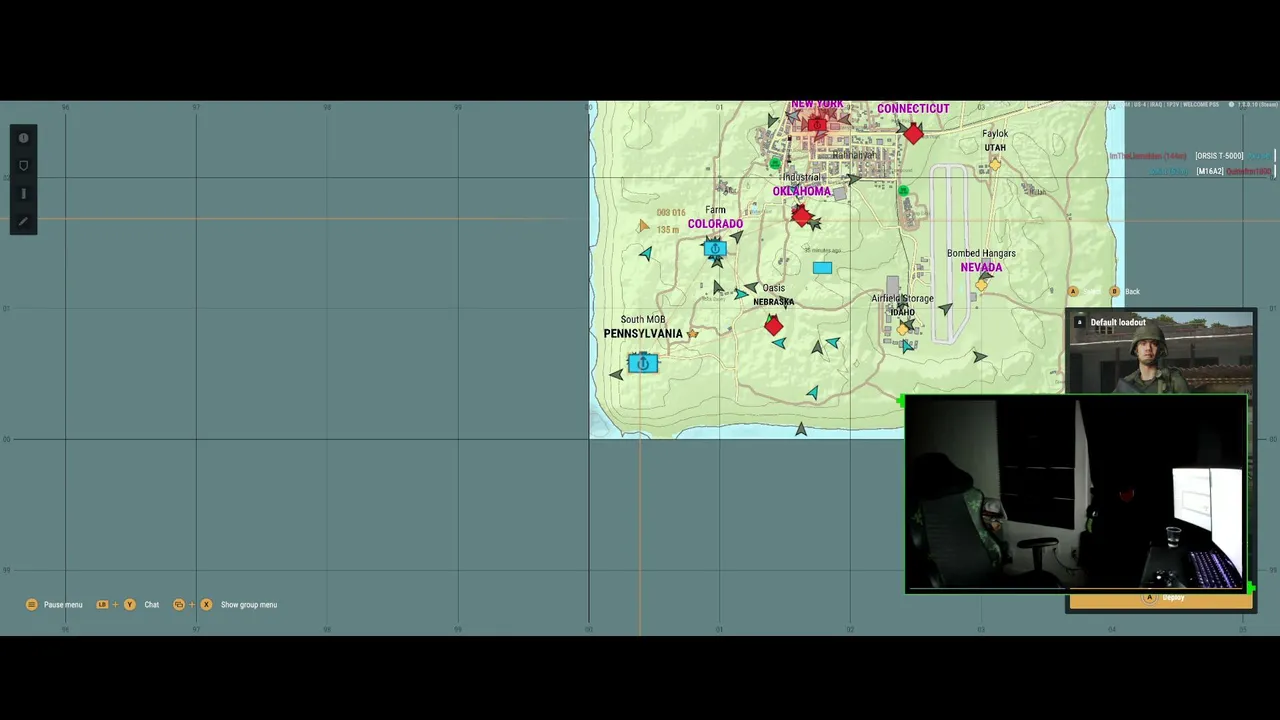
Task: Click the A glyph beside Select
Action: (1073, 292)
